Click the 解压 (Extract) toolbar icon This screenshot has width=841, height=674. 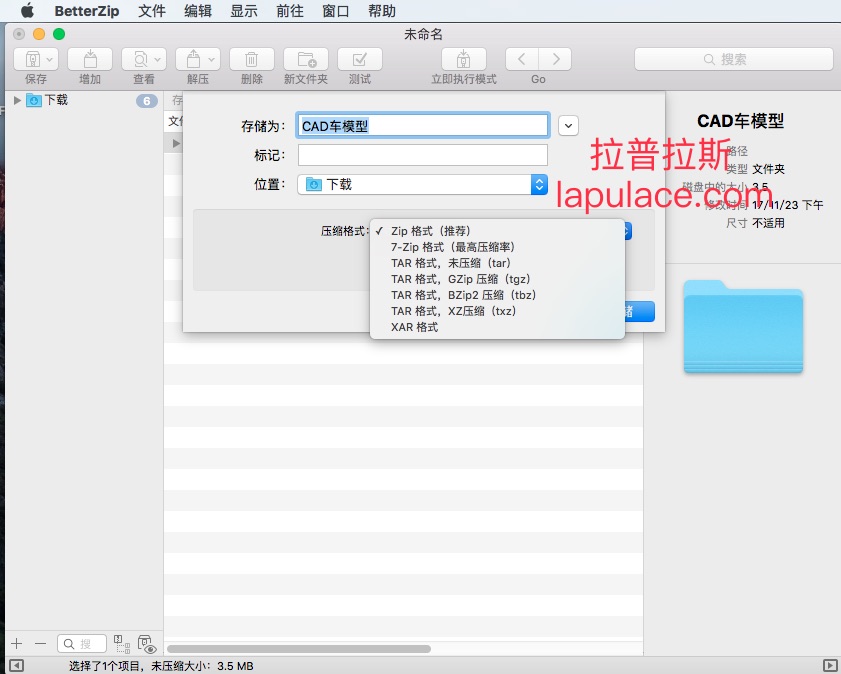[198, 60]
